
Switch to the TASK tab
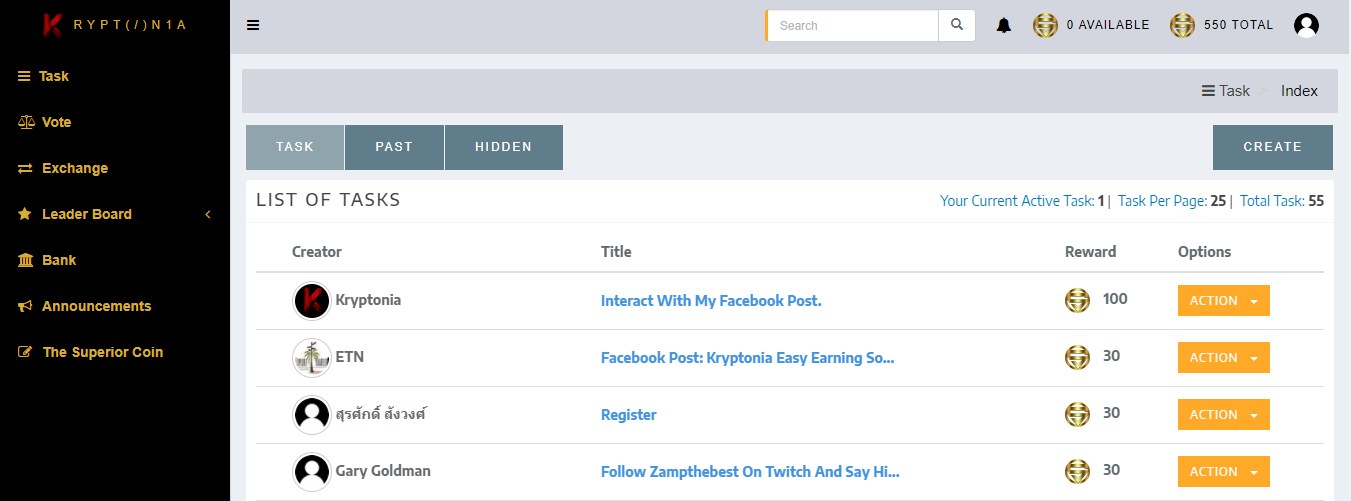295,147
